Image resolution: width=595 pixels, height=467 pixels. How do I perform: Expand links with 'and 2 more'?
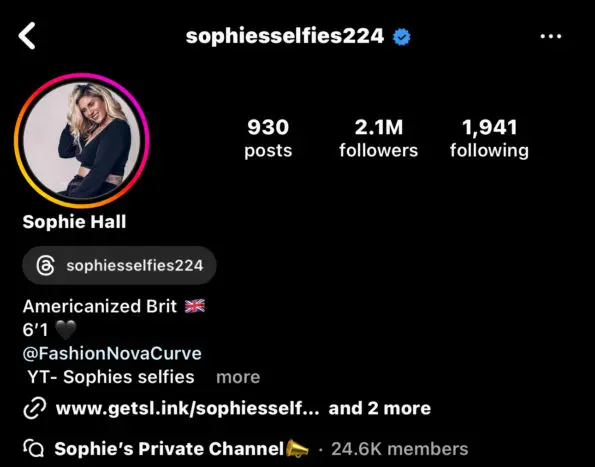tap(379, 409)
